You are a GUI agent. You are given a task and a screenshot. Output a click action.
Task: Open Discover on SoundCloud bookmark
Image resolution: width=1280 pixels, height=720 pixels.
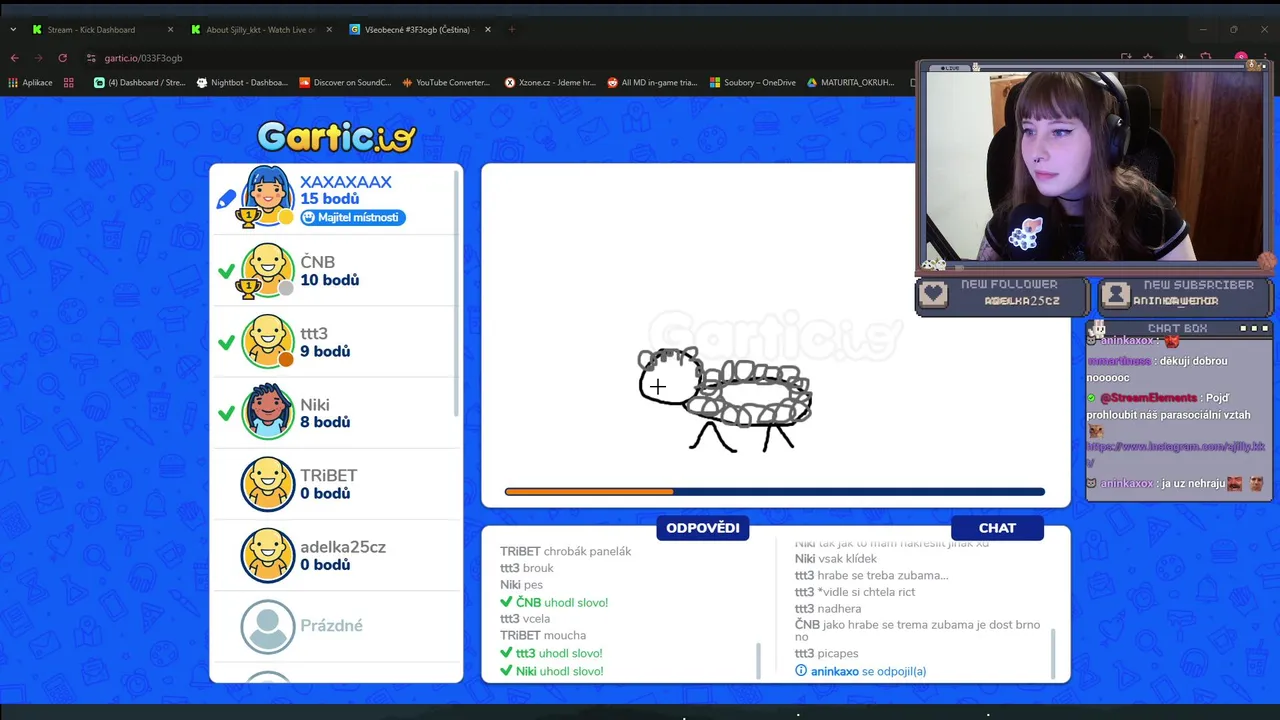pyautogui.click(x=346, y=83)
